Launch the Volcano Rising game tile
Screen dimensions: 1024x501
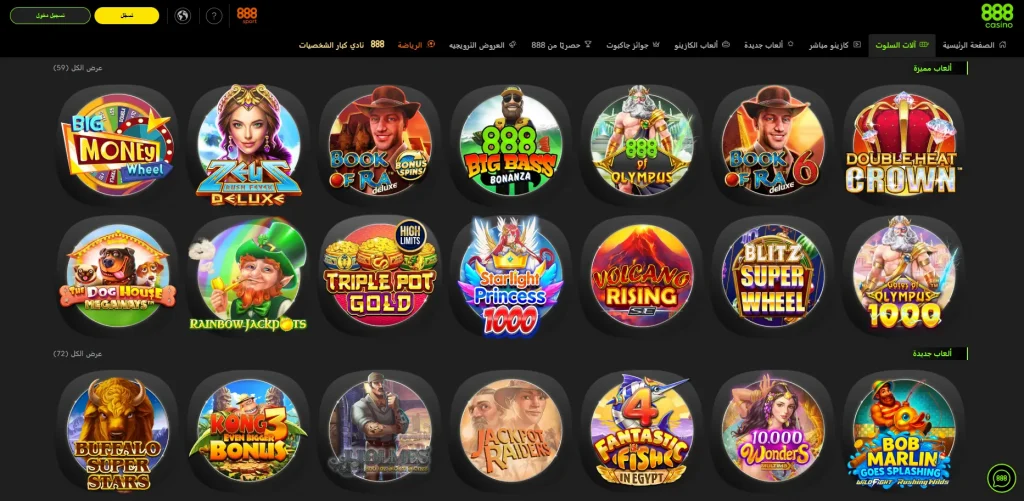(642, 276)
